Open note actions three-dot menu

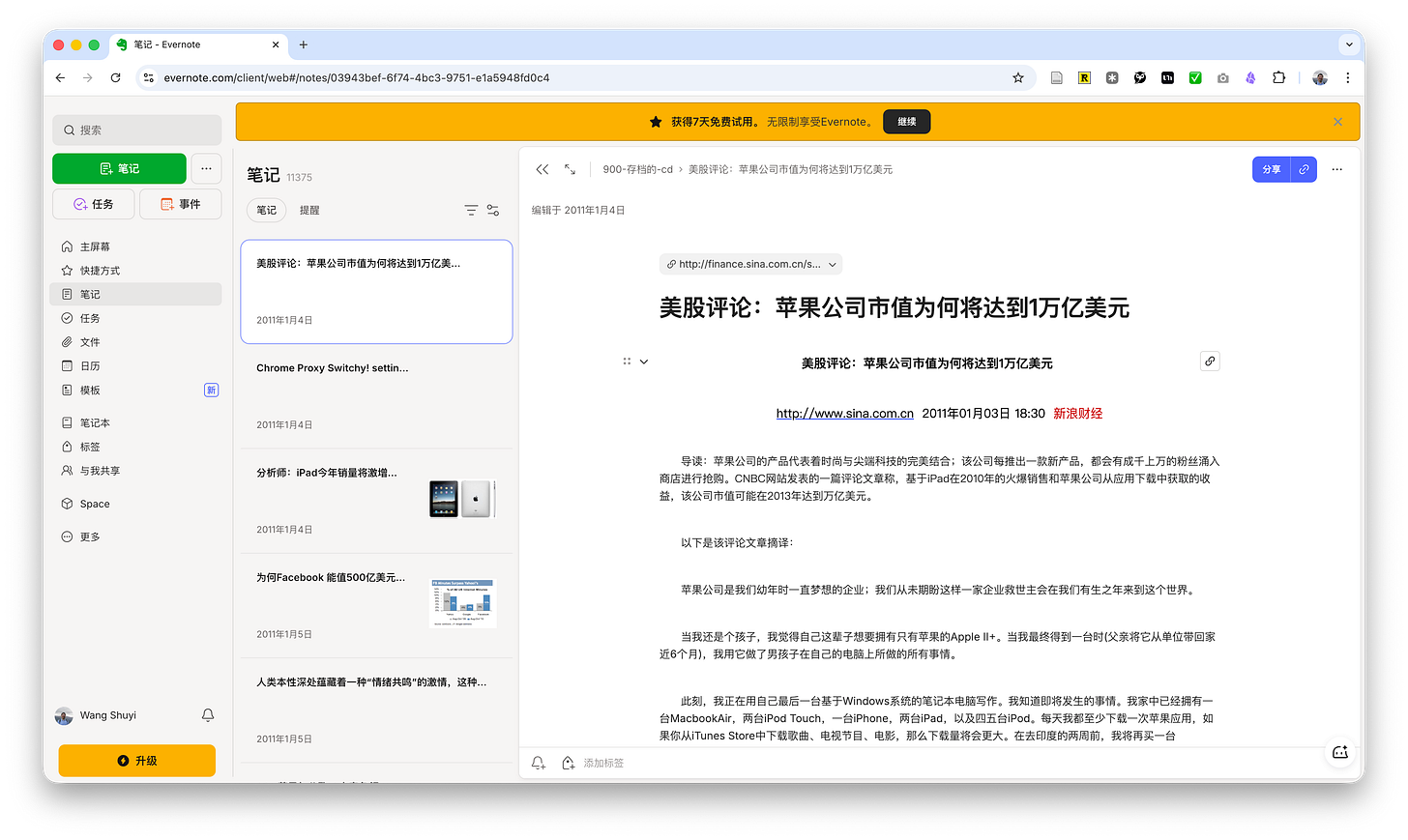(x=1337, y=169)
